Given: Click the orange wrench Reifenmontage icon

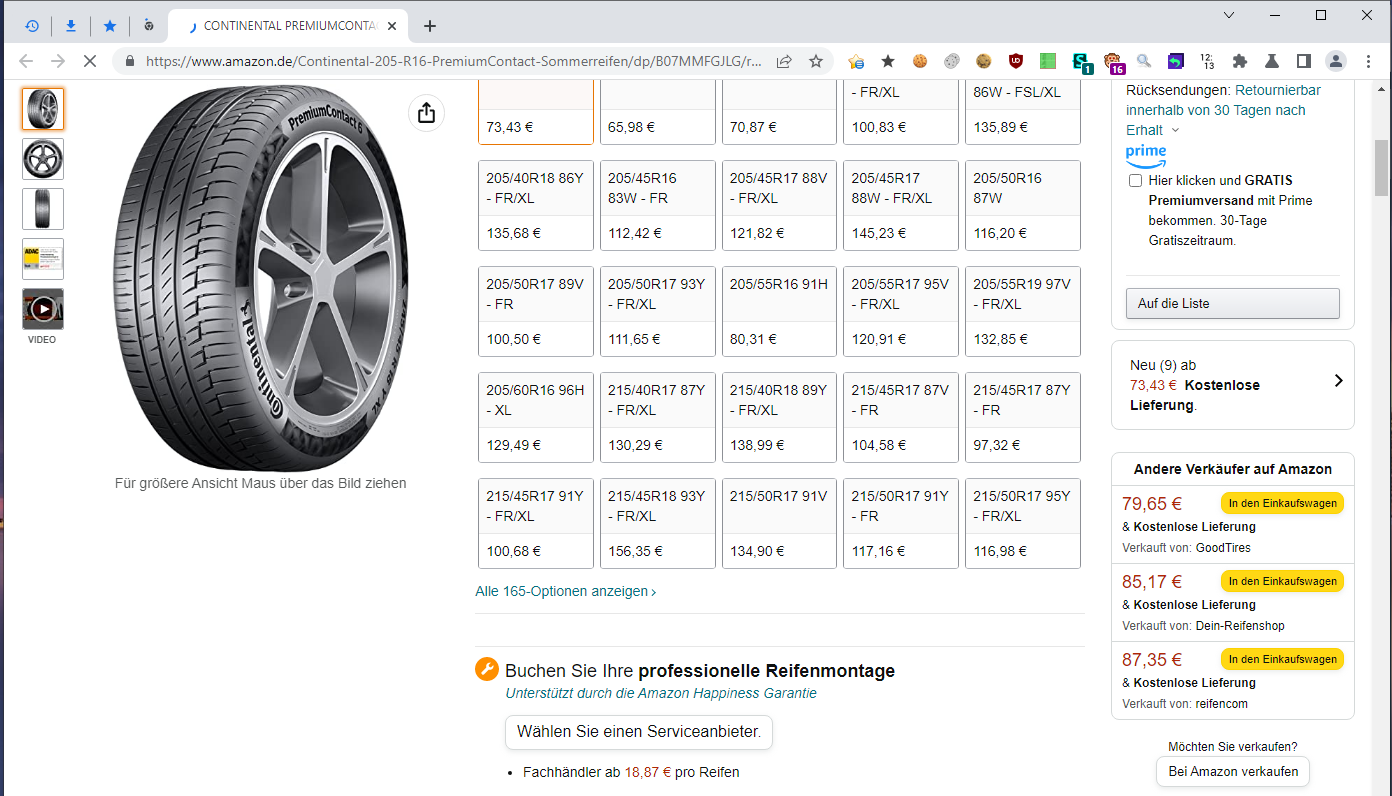Looking at the screenshot, I should 487,670.
